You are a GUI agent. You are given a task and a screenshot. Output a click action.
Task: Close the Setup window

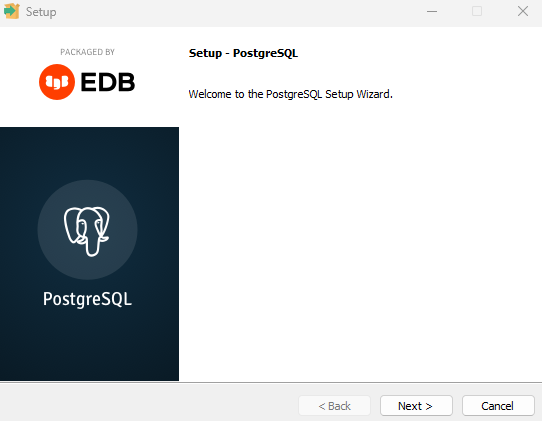(x=523, y=11)
